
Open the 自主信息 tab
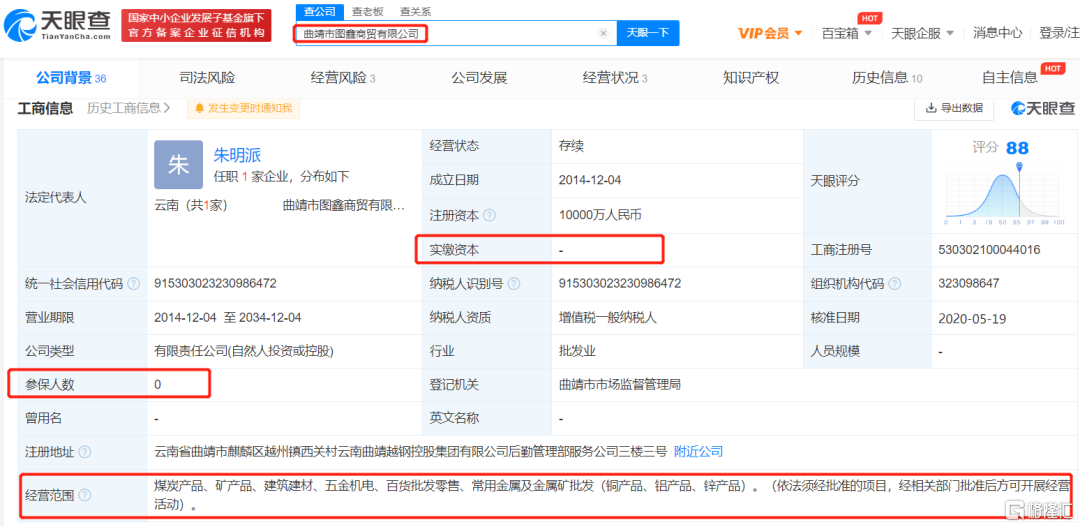pyautogui.click(x=1010, y=78)
